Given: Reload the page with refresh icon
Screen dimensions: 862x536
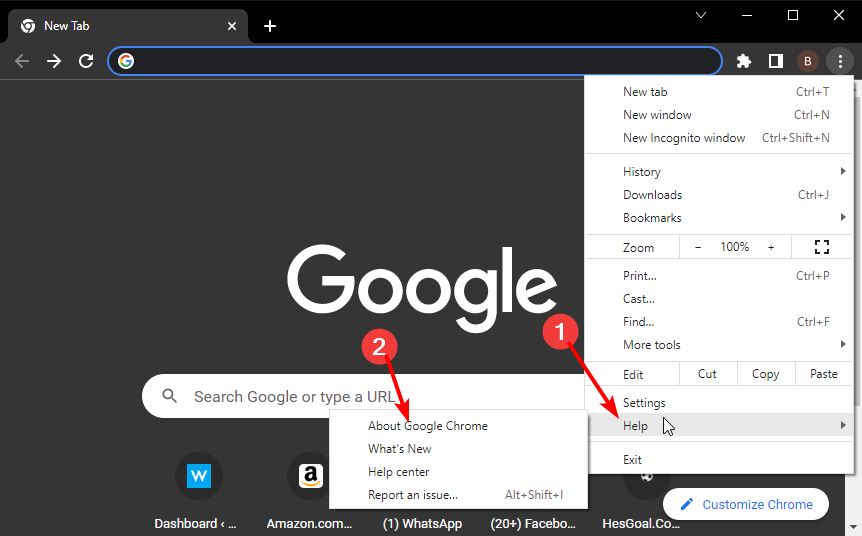Looking at the screenshot, I should coord(86,60).
